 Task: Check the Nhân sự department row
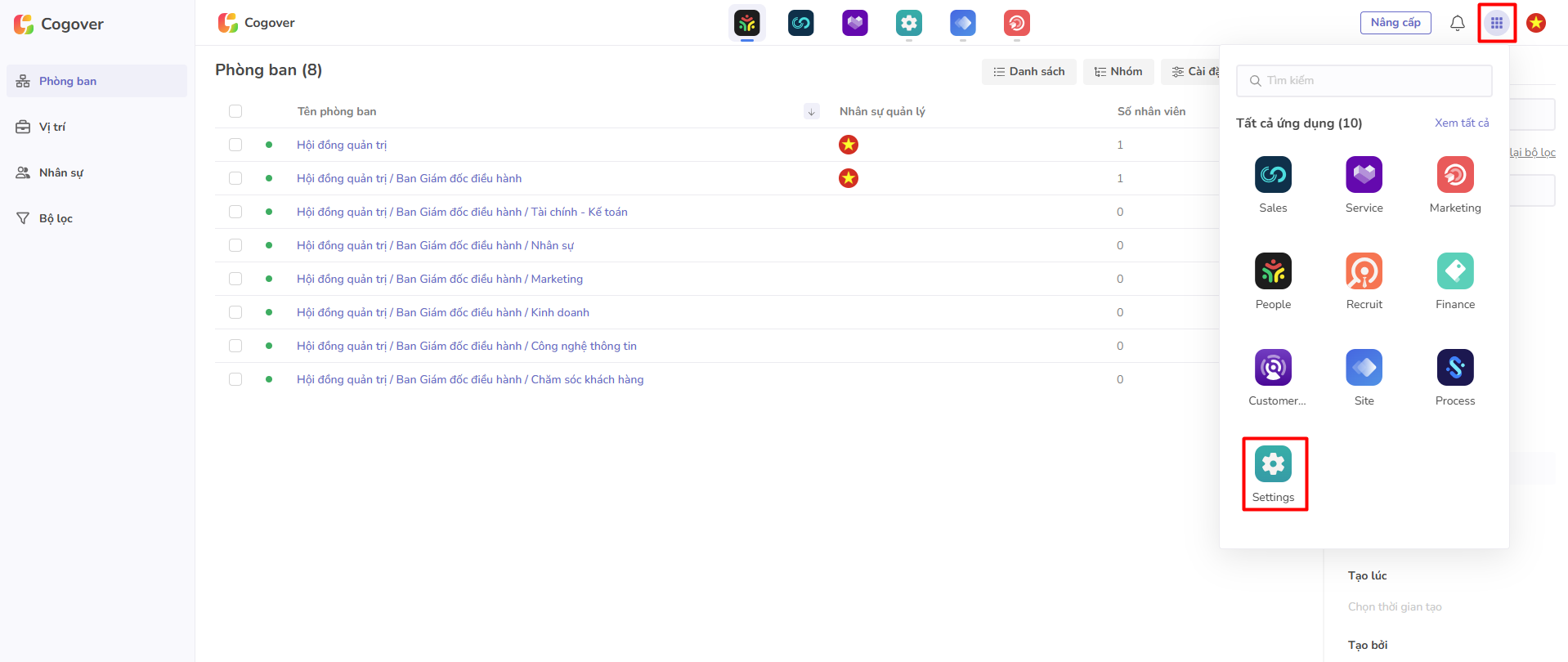pyautogui.click(x=235, y=245)
